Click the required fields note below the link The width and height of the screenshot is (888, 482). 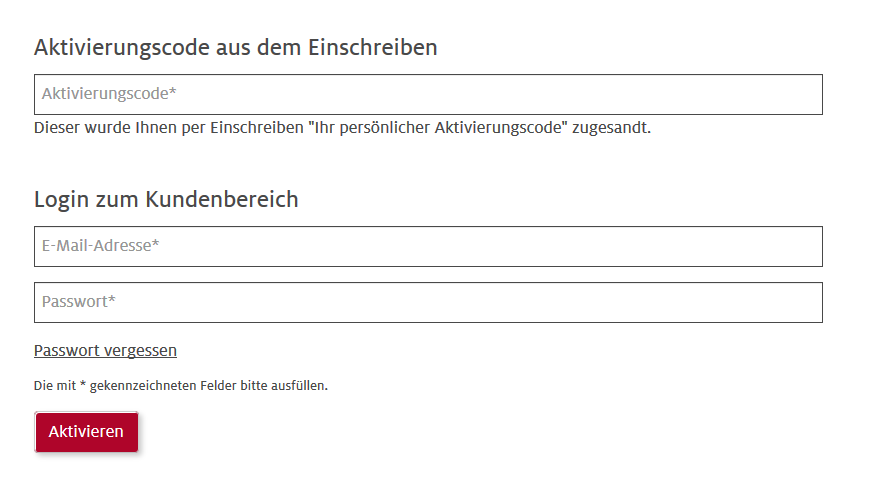pyautogui.click(x=181, y=385)
